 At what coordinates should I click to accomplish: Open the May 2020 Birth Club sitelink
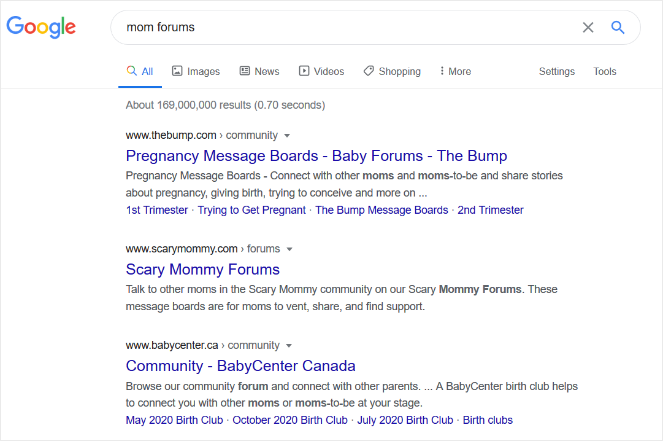point(174,420)
